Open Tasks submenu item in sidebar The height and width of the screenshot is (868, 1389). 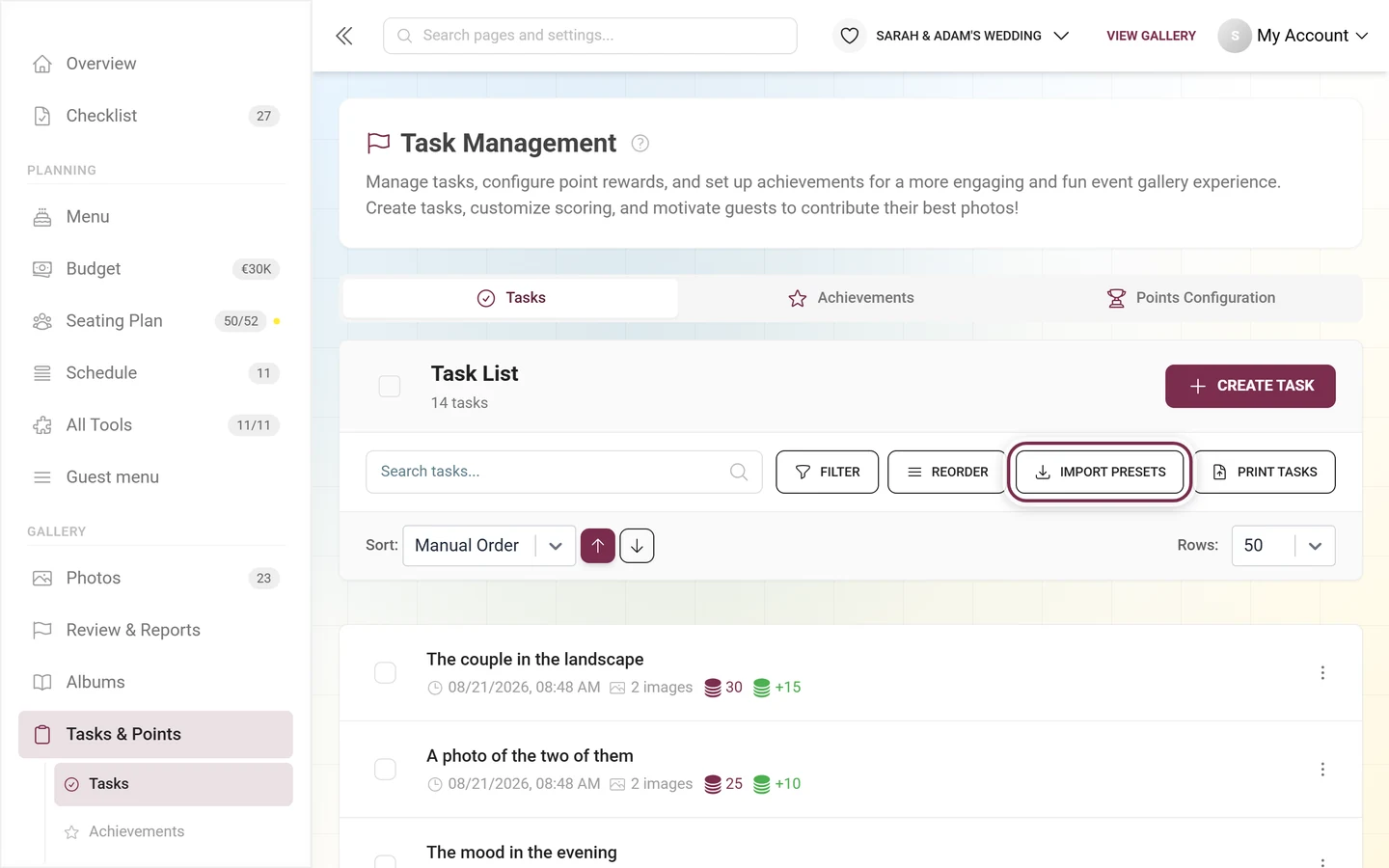174,784
